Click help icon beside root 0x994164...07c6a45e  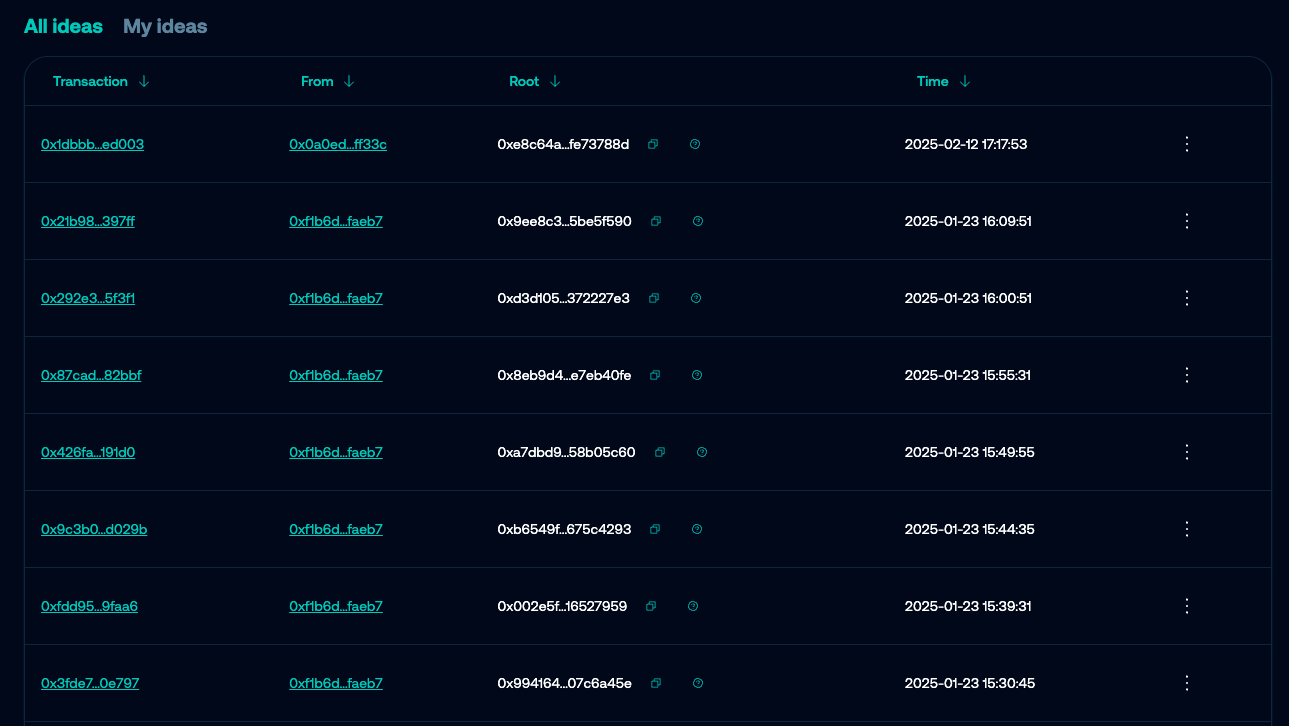click(698, 683)
